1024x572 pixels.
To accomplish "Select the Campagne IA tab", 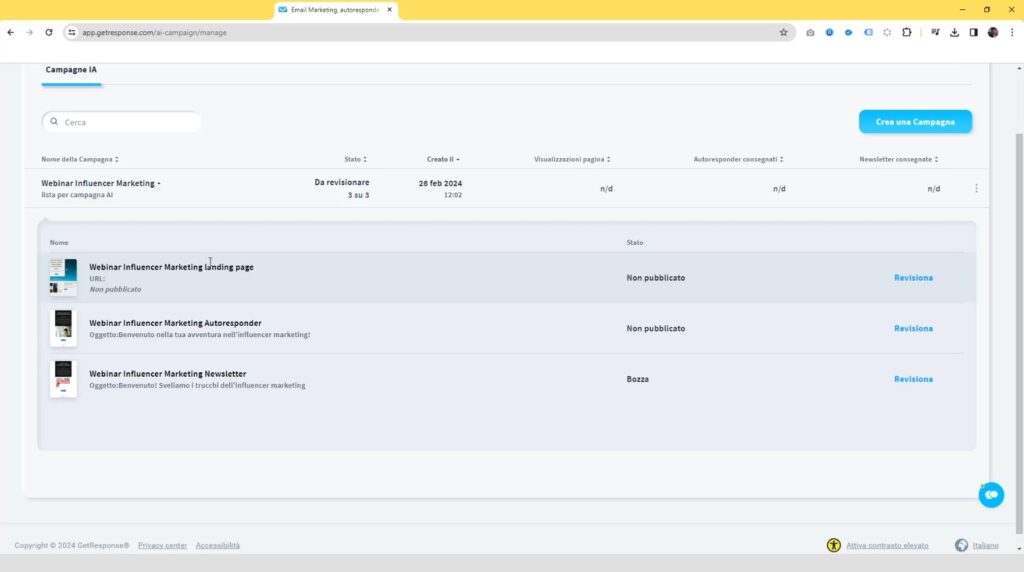I will point(71,70).
